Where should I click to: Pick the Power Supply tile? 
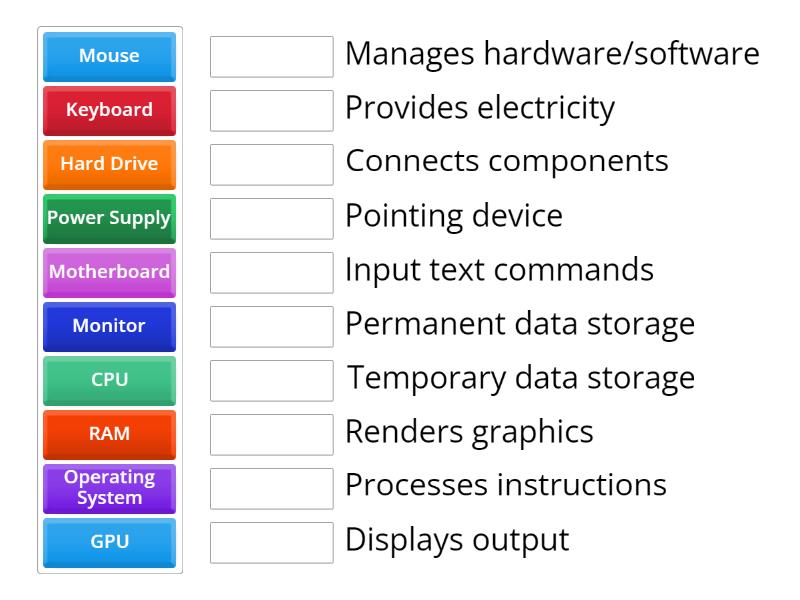tap(108, 219)
